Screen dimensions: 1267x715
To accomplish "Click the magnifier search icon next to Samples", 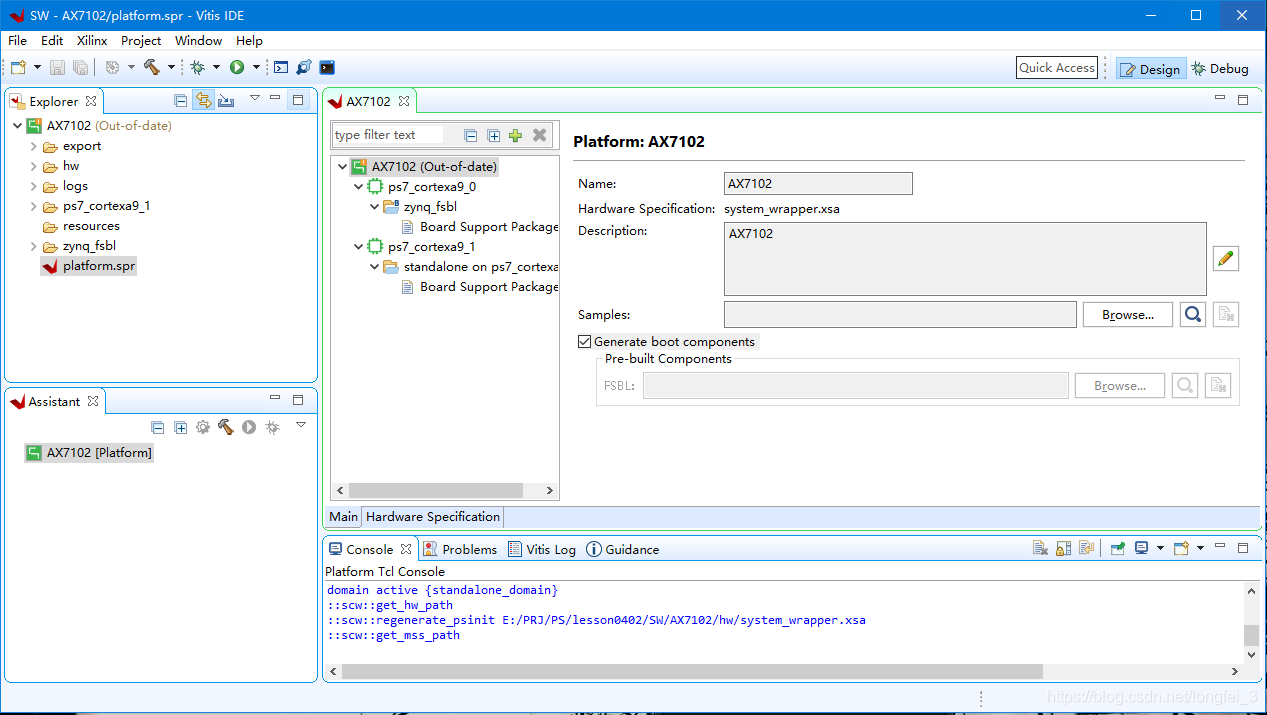I will [1192, 314].
